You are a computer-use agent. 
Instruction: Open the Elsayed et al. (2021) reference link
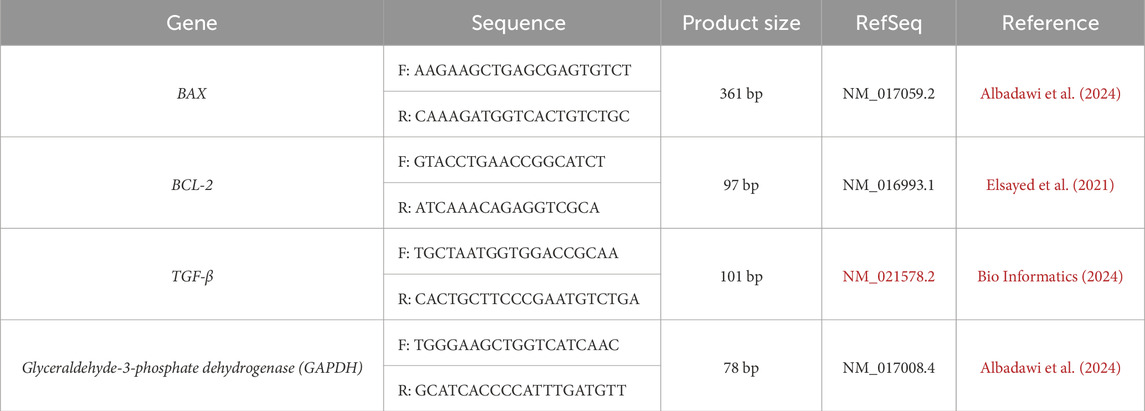(x=1048, y=181)
